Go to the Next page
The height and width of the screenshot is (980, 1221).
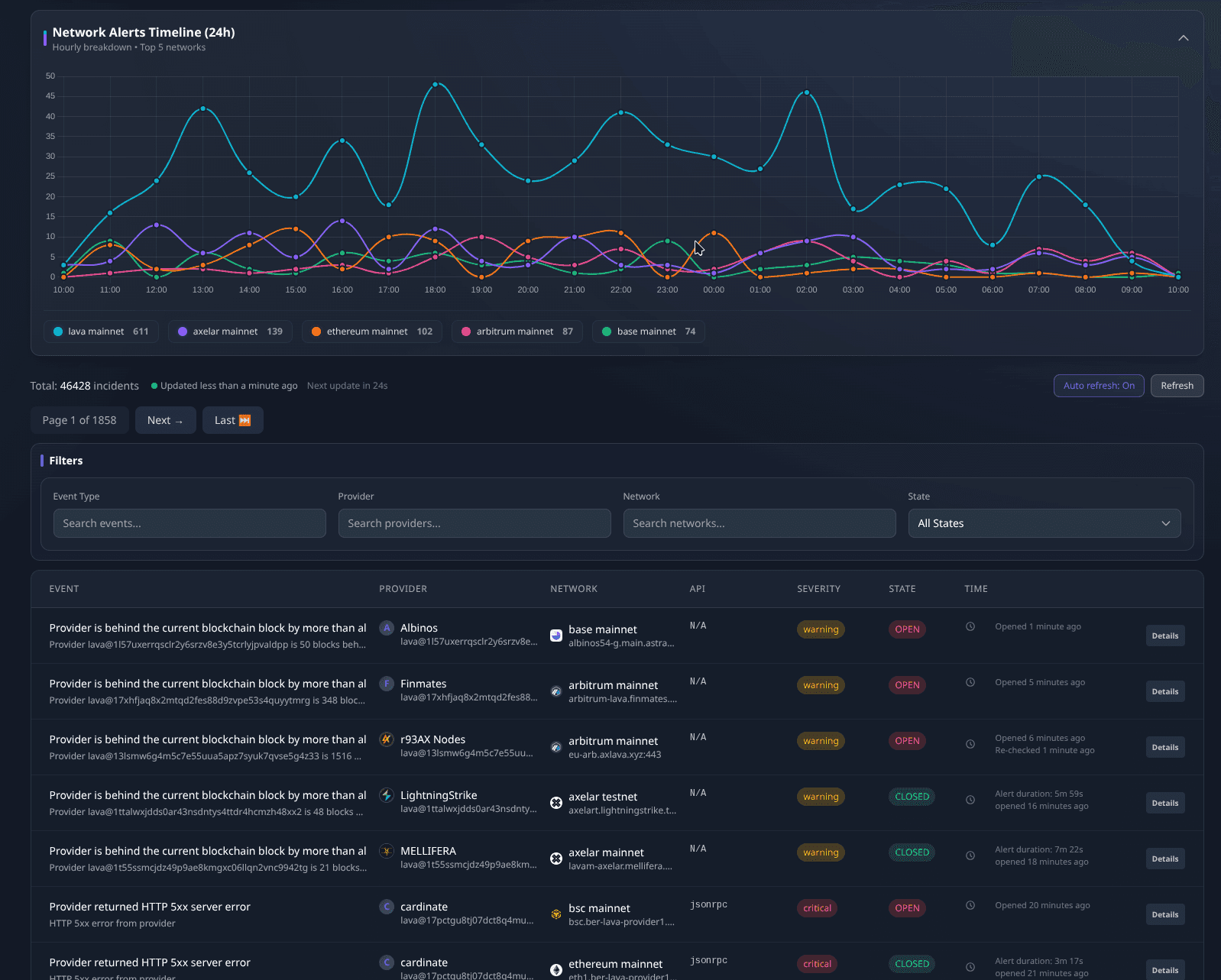point(165,420)
